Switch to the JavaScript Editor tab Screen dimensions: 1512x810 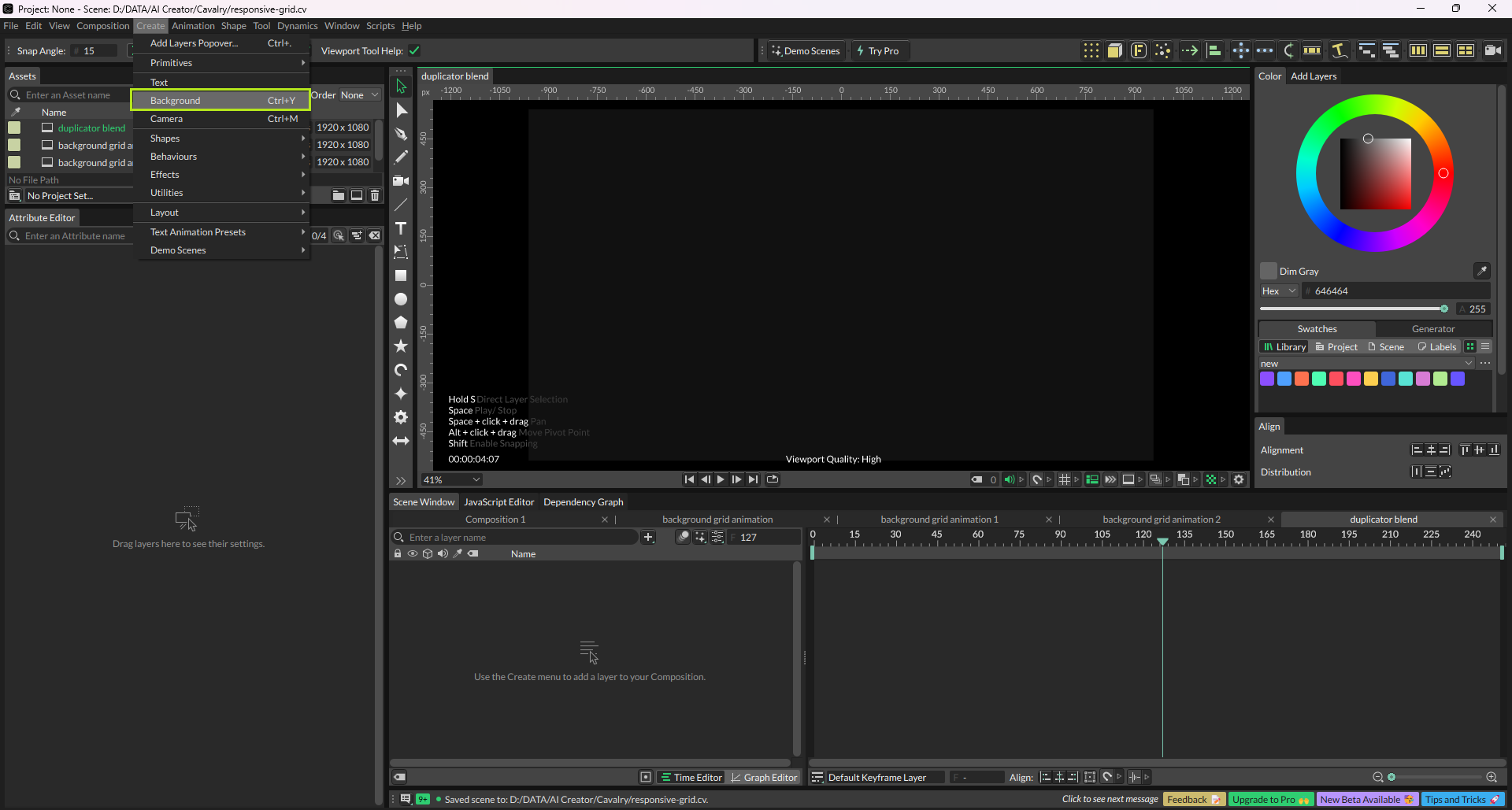(498, 502)
